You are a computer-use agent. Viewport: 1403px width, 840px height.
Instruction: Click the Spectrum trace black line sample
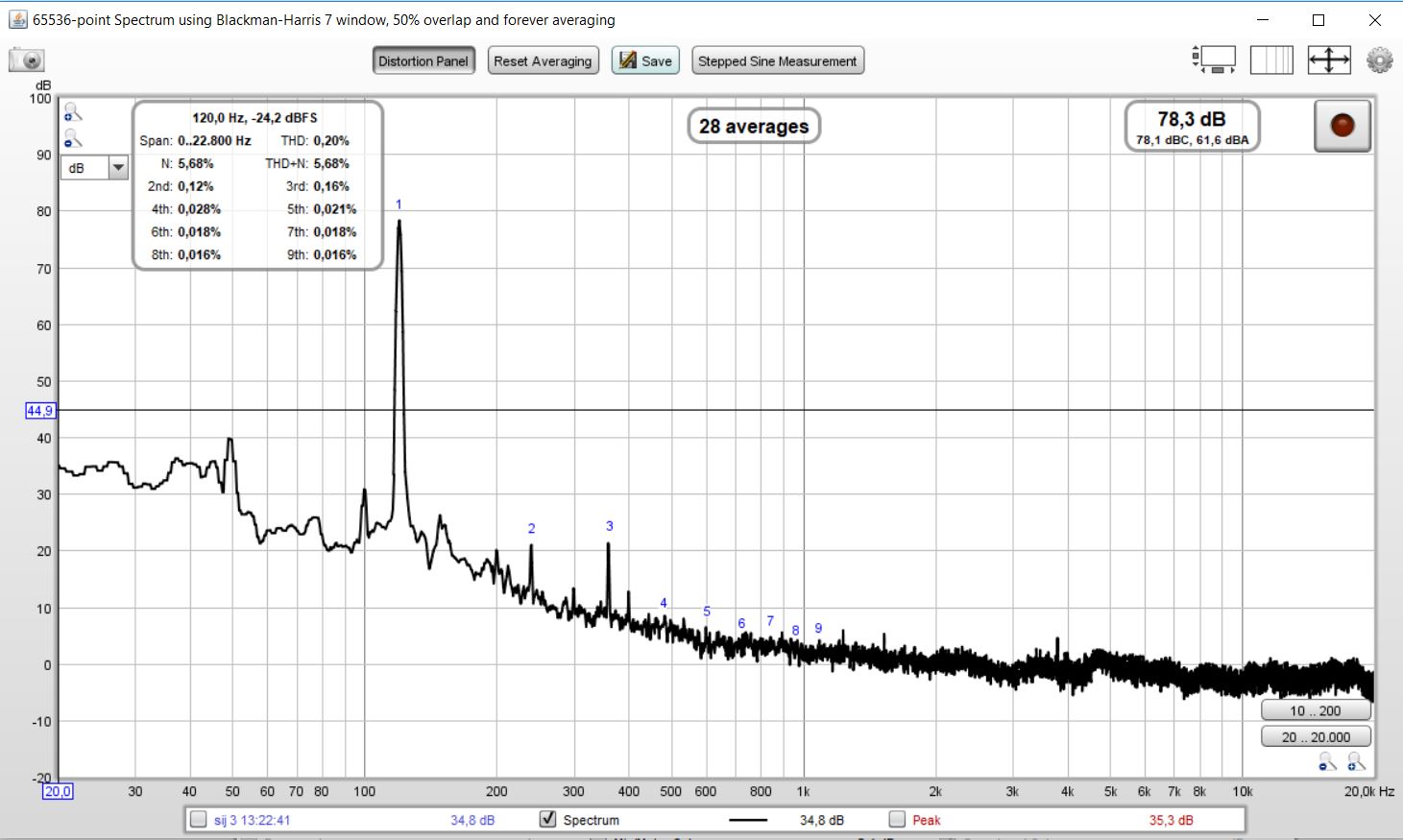749,820
